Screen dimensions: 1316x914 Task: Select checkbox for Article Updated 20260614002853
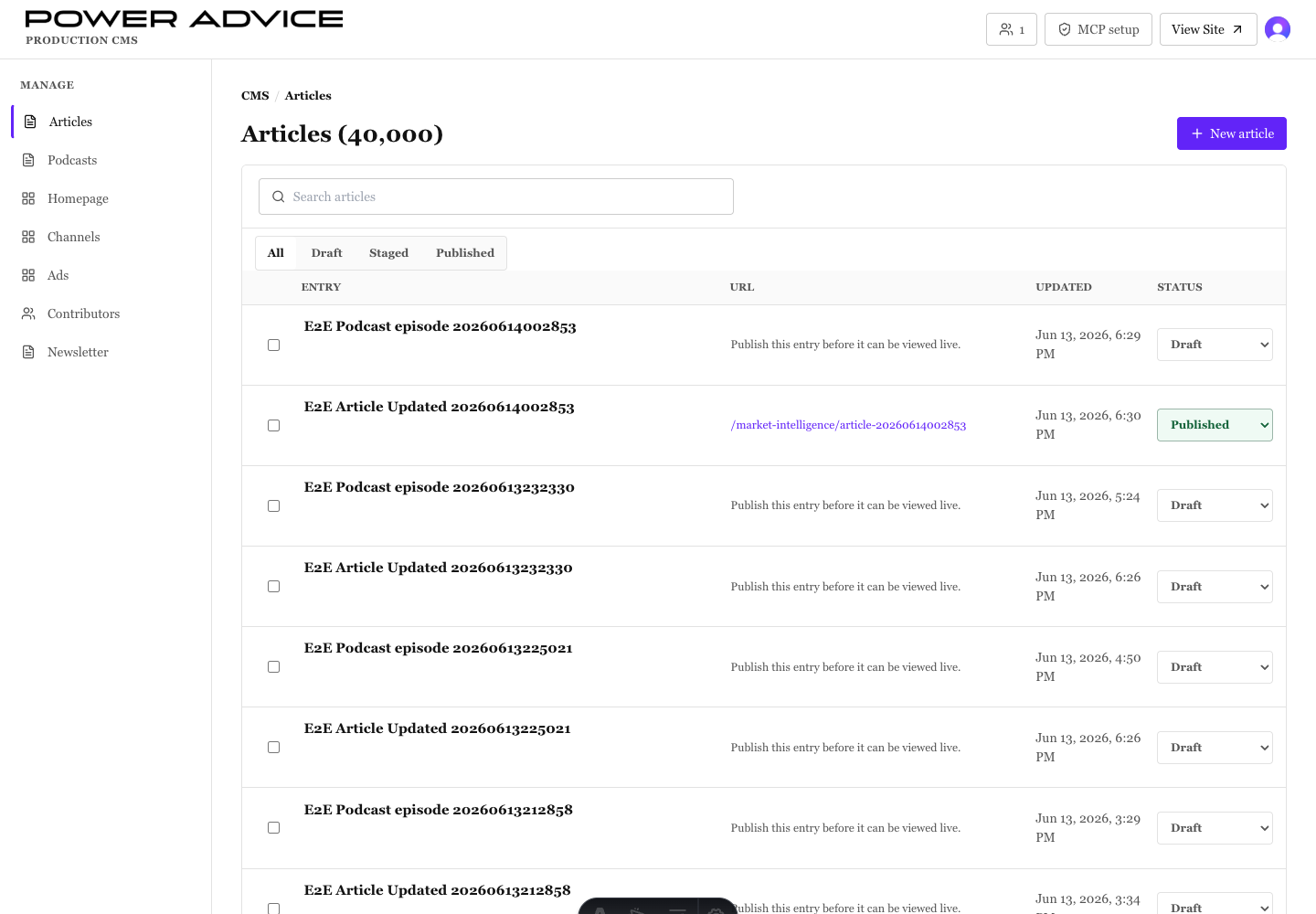pyautogui.click(x=273, y=425)
